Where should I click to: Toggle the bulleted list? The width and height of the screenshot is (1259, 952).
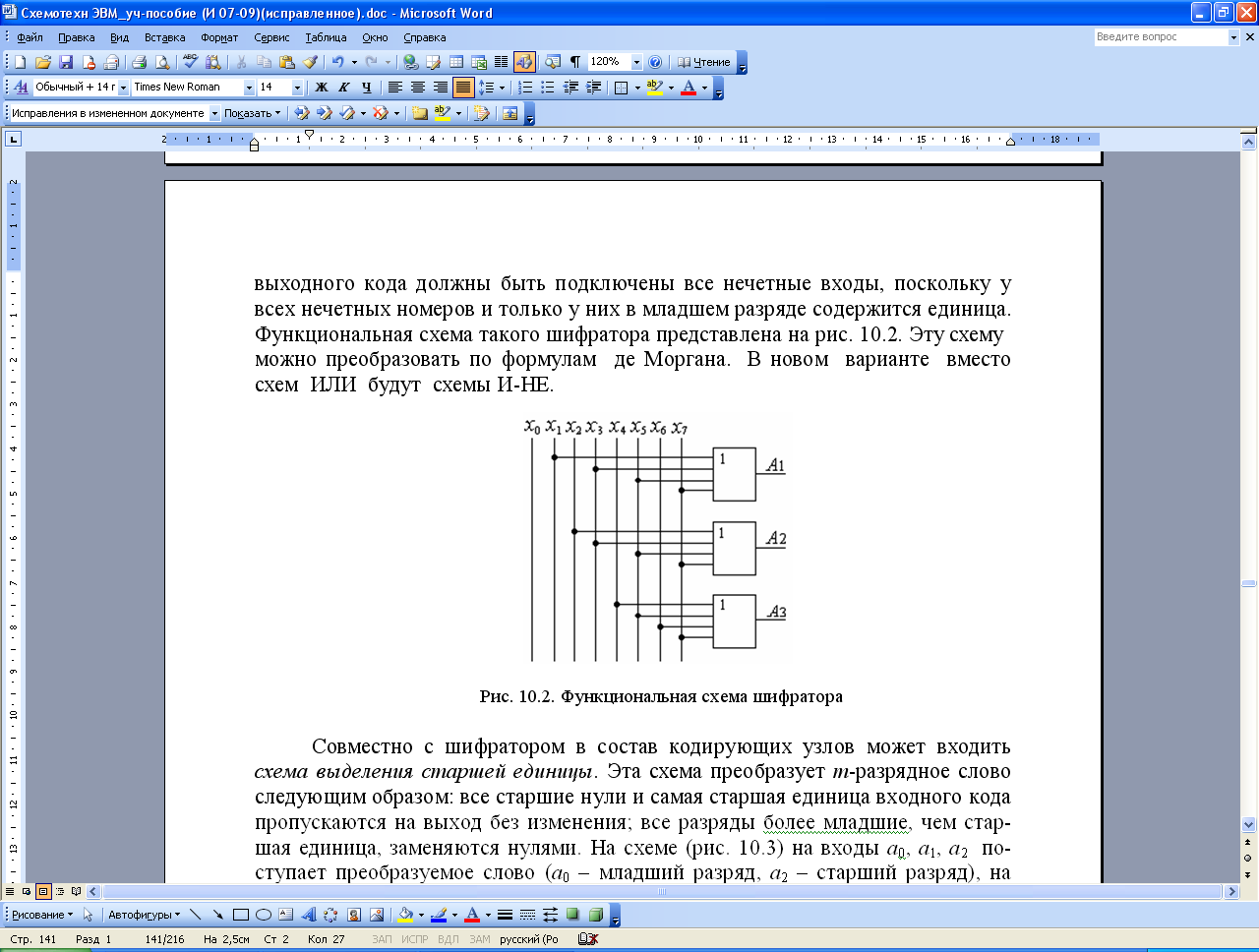[x=548, y=88]
